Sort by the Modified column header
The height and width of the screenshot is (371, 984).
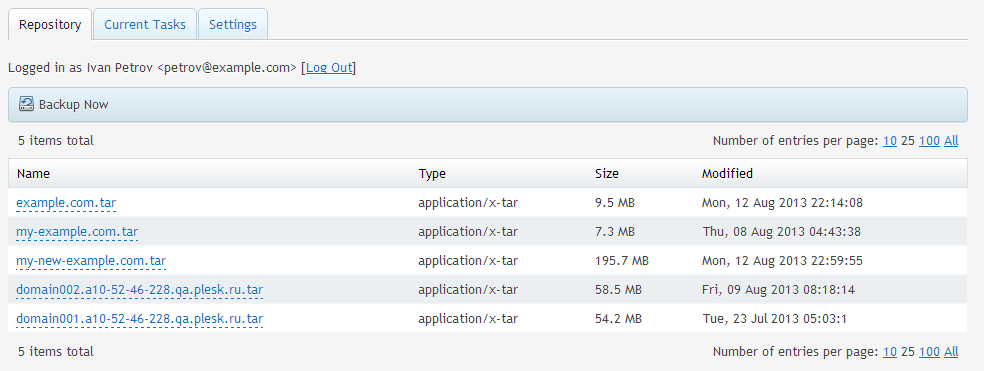tap(727, 173)
